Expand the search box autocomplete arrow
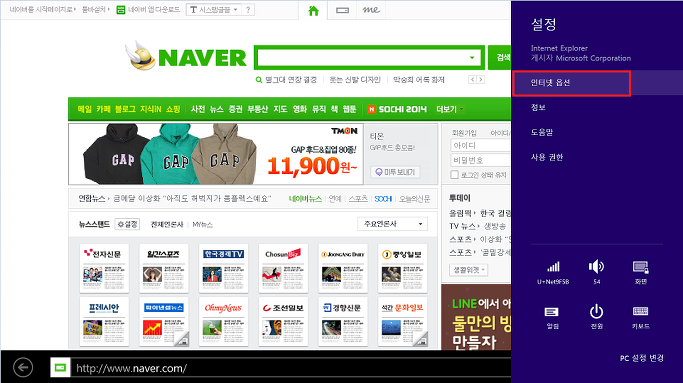Viewport: 683px width, 383px height. pyautogui.click(x=472, y=58)
